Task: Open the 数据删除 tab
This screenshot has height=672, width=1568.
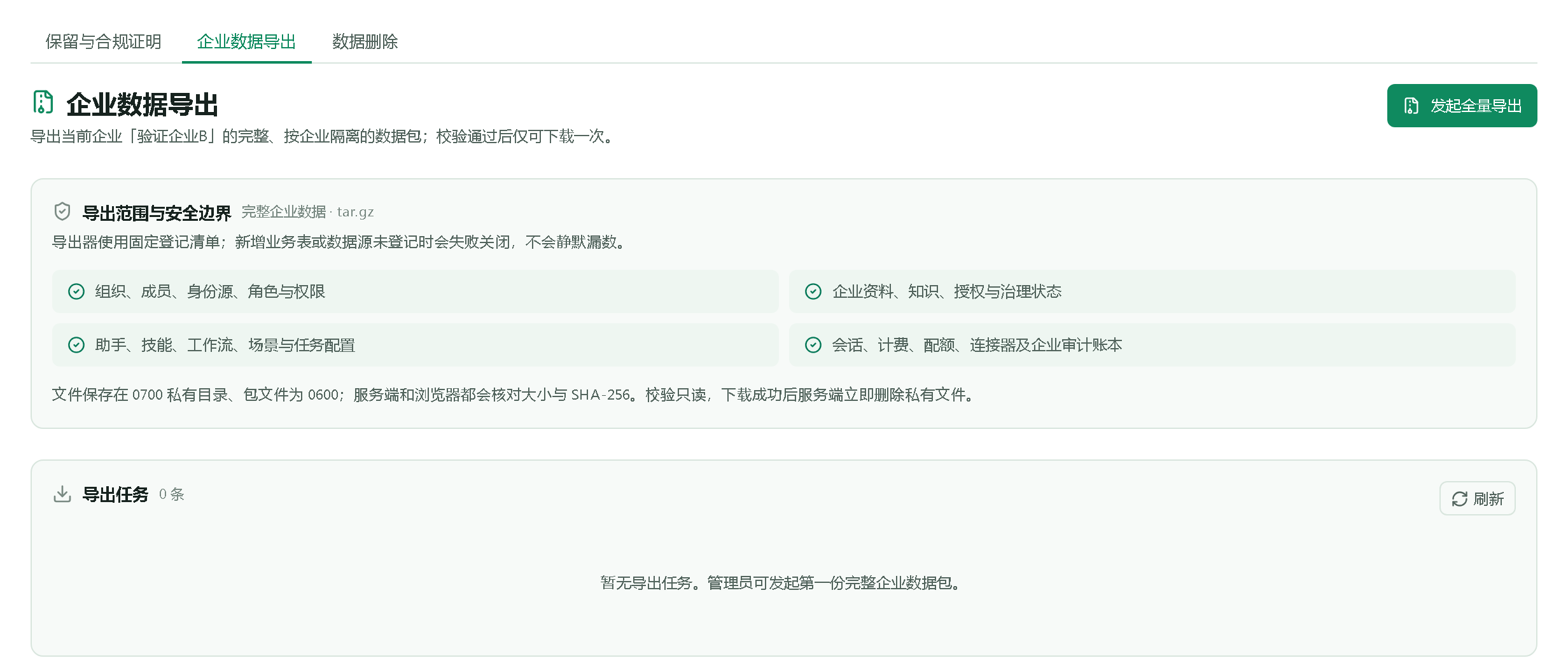Action: tap(365, 42)
